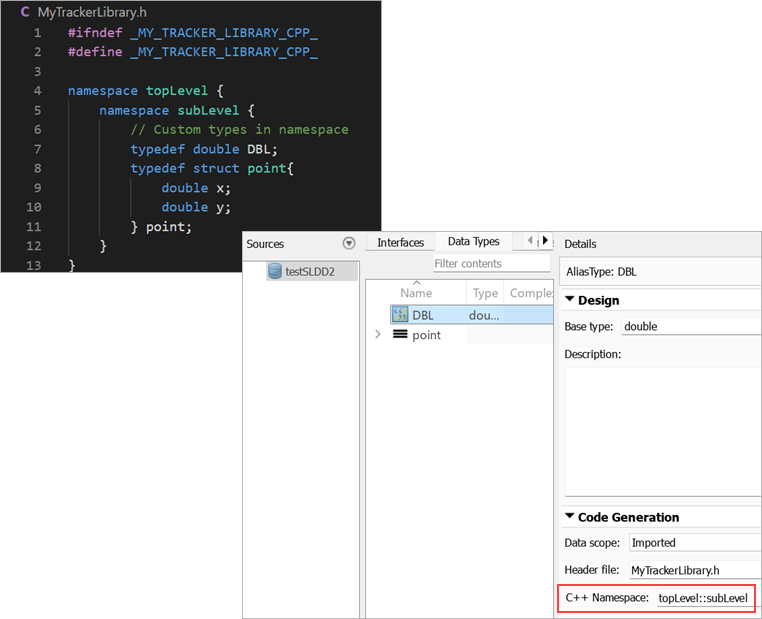Viewport: 762px width, 619px height.
Task: Collapse the Code Generation section
Action: pyautogui.click(x=570, y=516)
